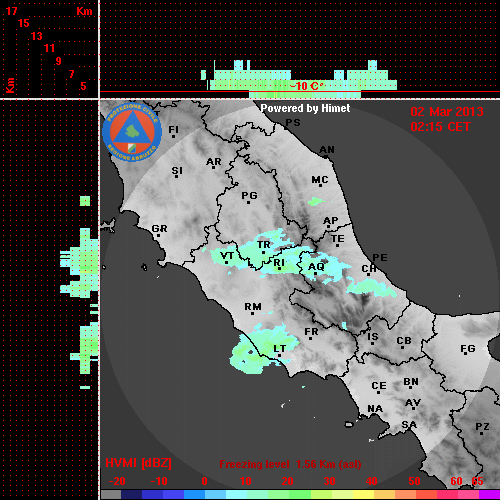The width and height of the screenshot is (500, 500).
Task: Click the LT city label
Action: tap(279, 348)
